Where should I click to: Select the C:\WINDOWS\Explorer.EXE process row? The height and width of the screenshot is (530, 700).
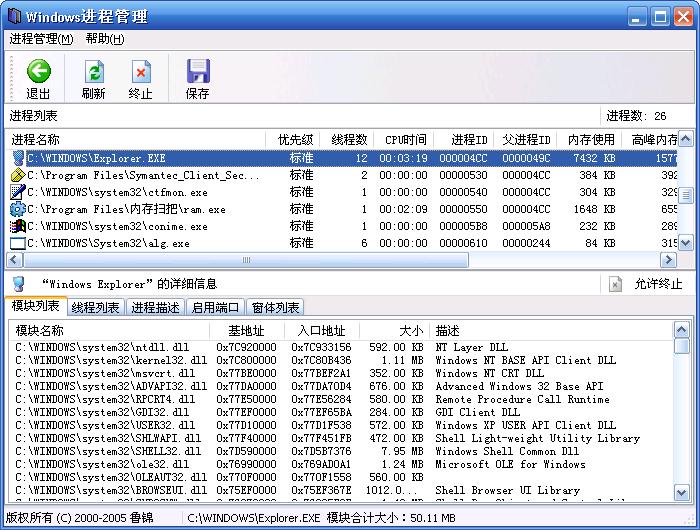click(x=342, y=158)
